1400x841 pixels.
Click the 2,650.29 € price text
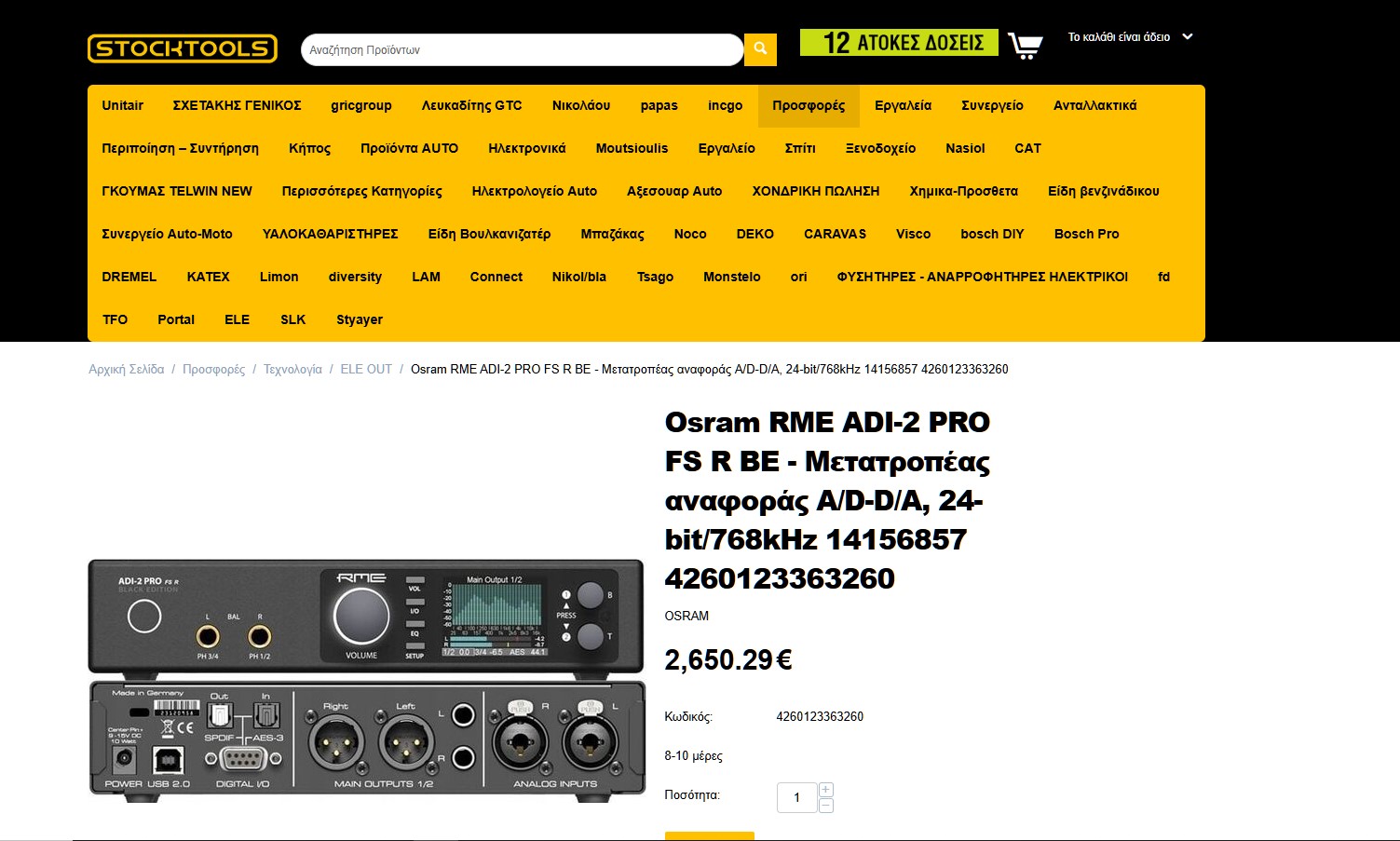coord(727,660)
